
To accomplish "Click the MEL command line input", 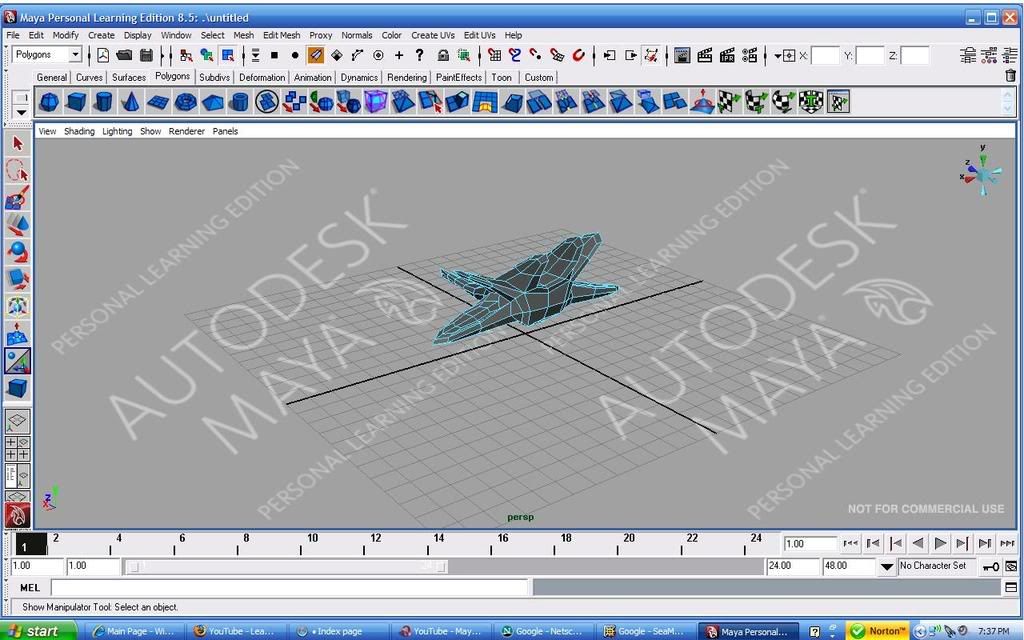I will click(289, 587).
